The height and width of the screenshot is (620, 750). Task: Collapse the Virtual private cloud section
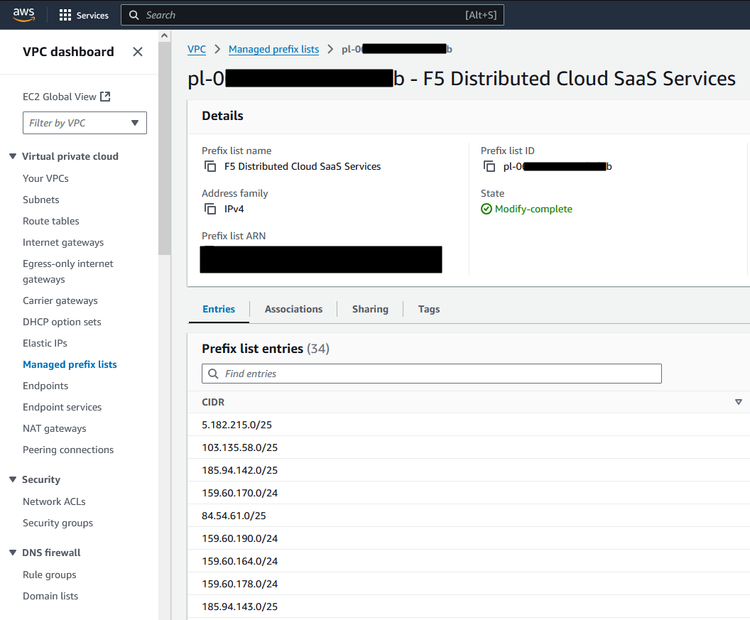(13, 156)
